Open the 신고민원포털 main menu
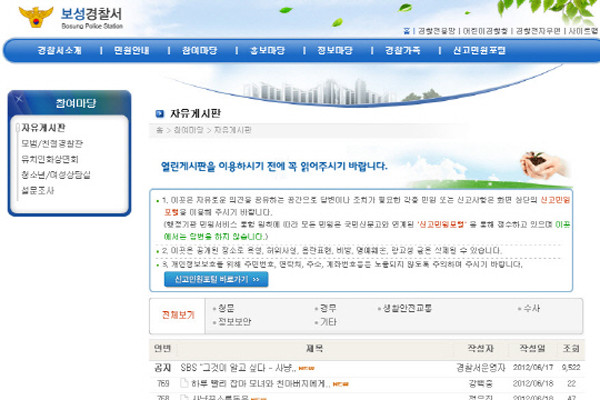Screen dimensions: 600x400 point(479,51)
